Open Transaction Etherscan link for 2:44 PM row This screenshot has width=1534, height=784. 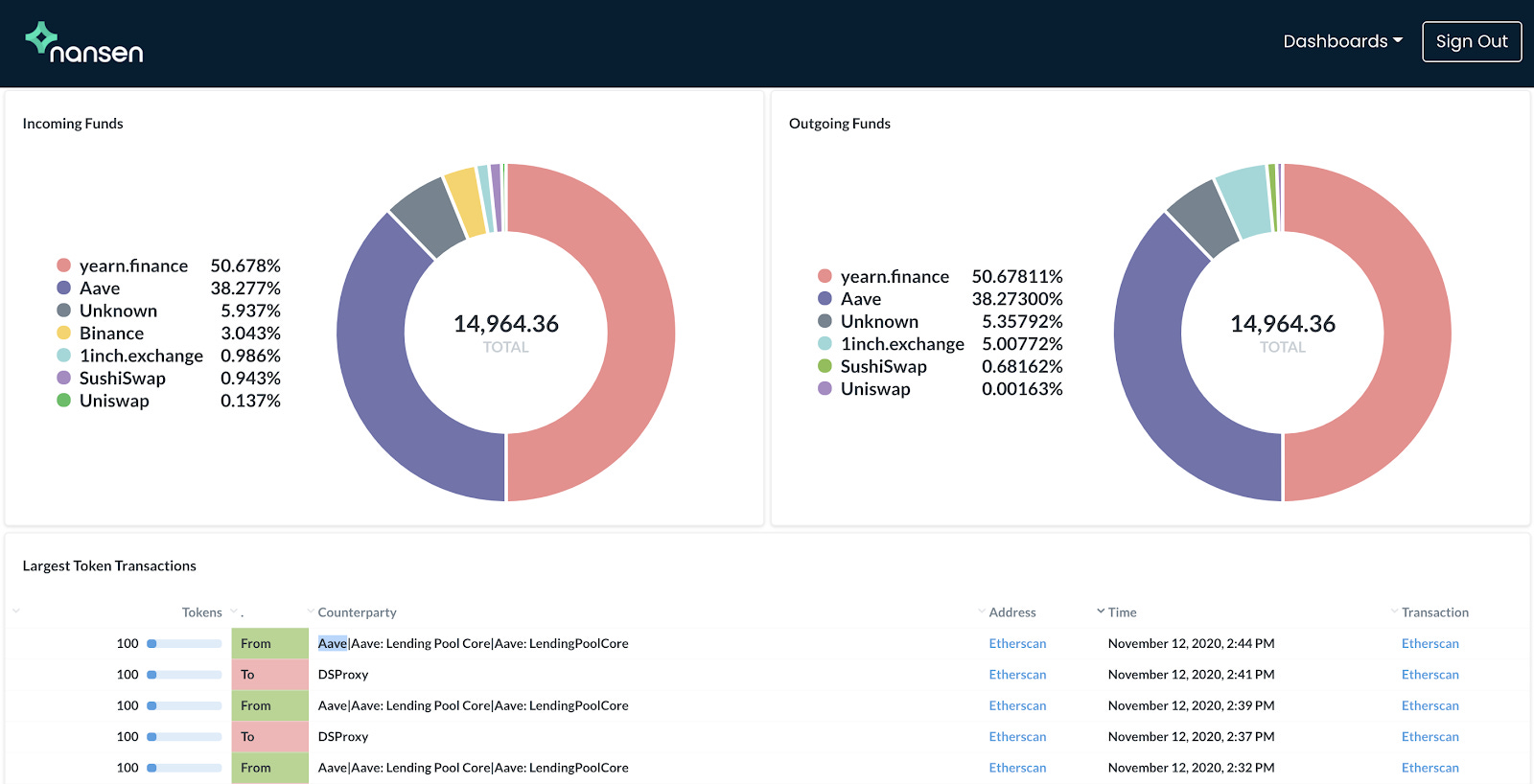tap(1429, 644)
